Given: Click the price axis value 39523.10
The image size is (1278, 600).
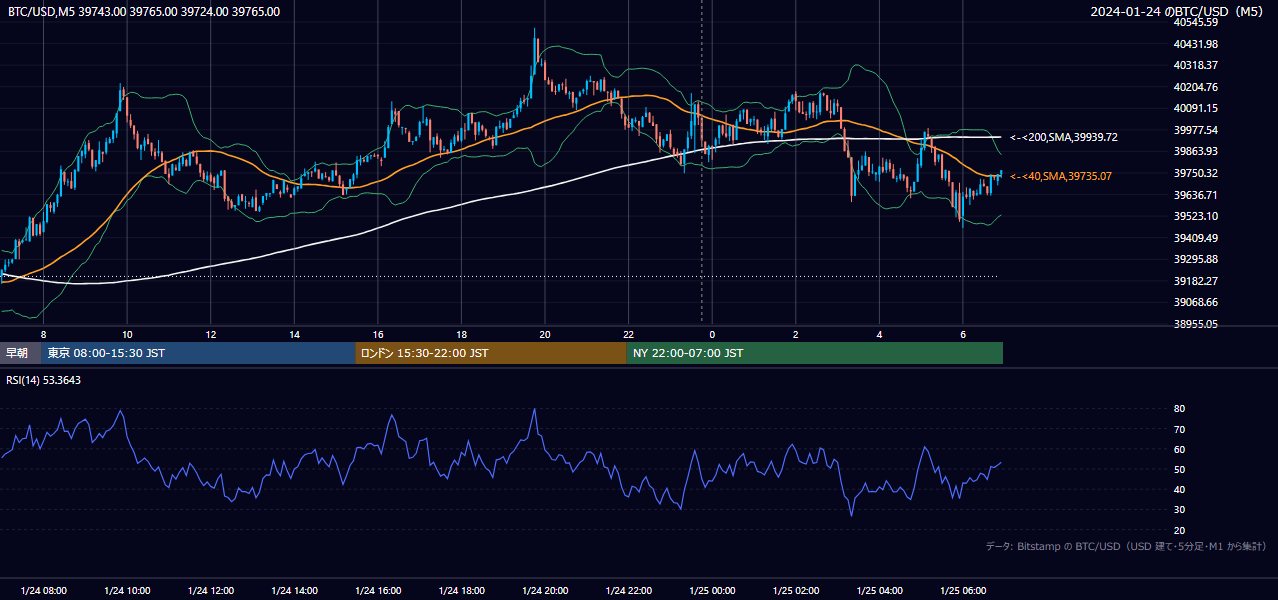Looking at the screenshot, I should (1195, 216).
